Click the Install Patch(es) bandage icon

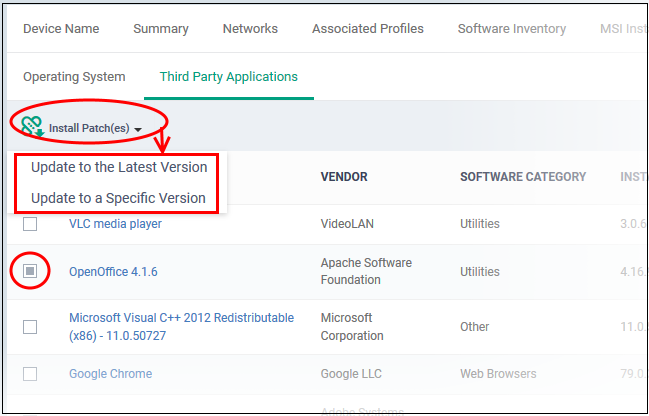pyautogui.click(x=33, y=126)
